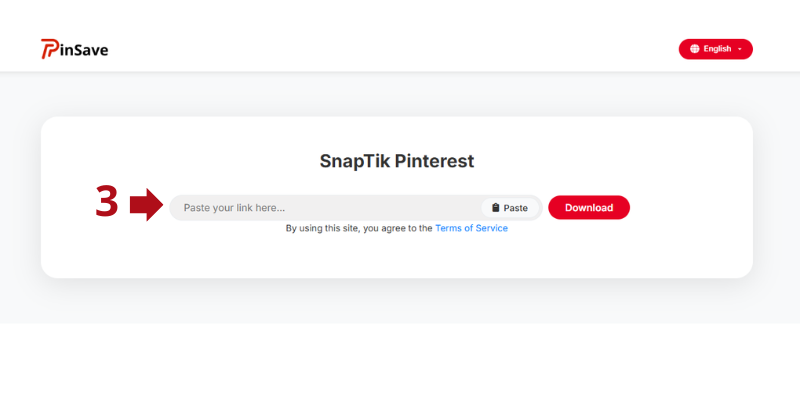Image resolution: width=800 pixels, height=400 pixels.
Task: Click the SnapTik Pinterest heading
Action: click(396, 160)
